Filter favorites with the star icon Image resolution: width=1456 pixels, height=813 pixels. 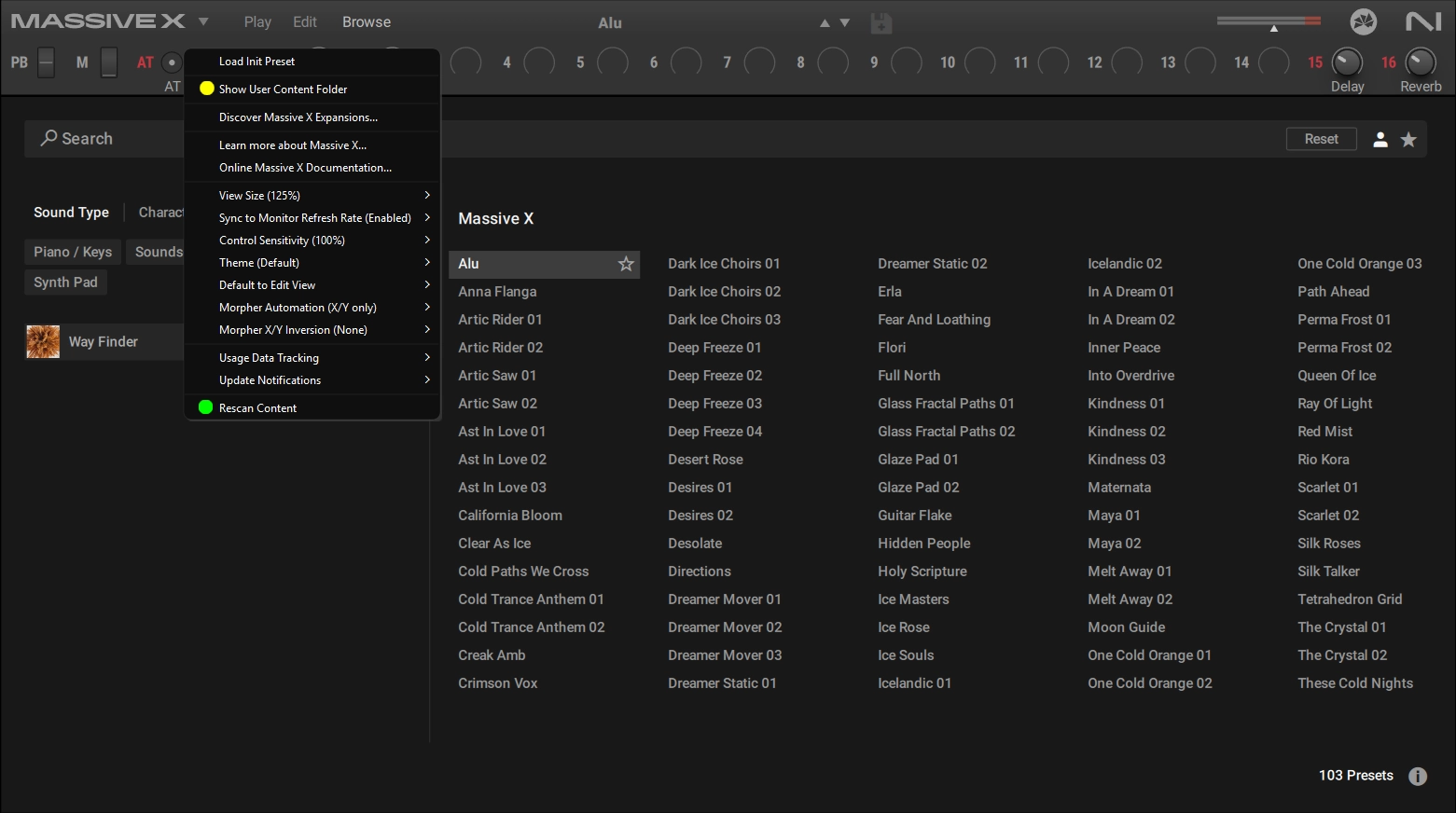1408,140
